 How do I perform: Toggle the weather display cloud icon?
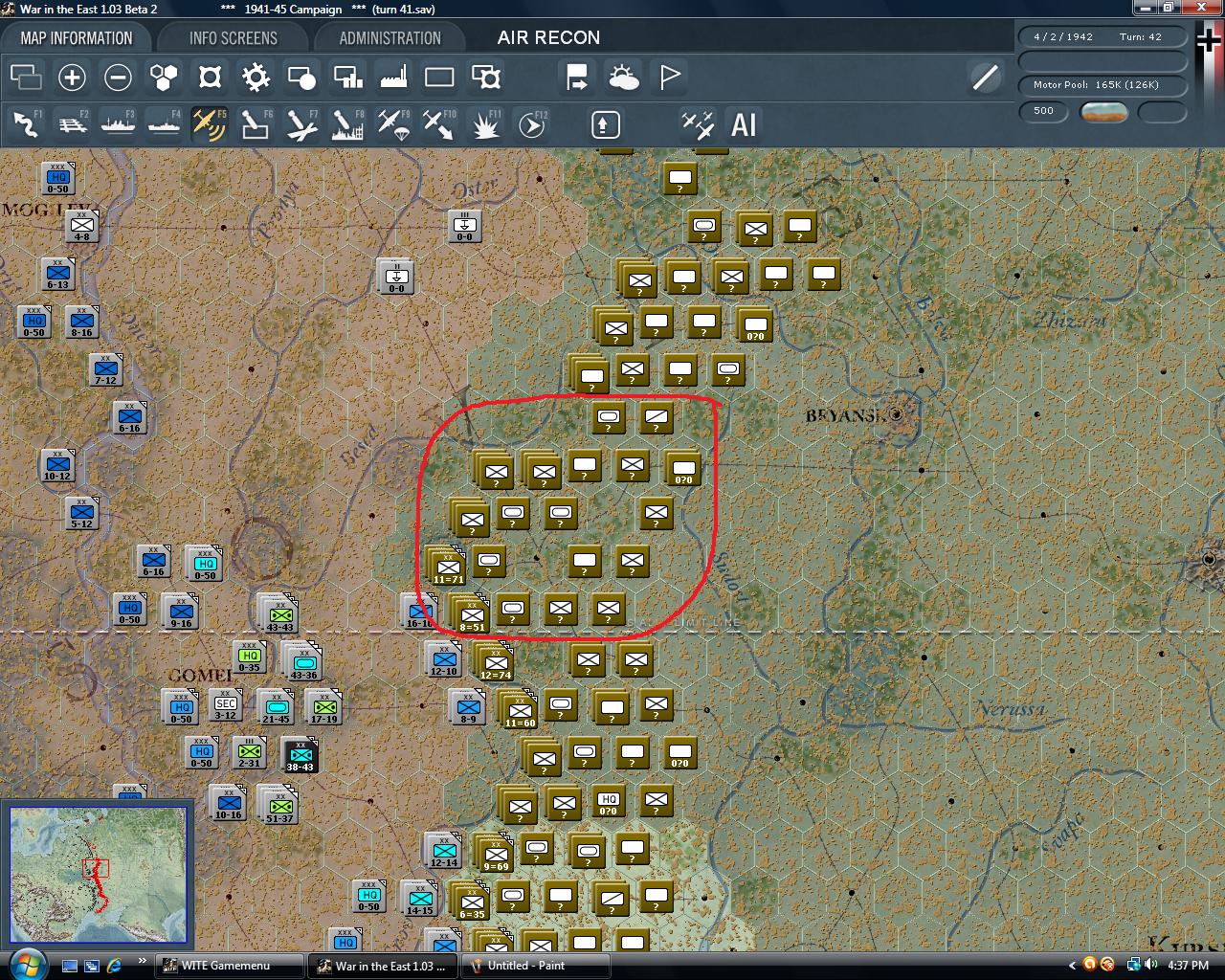[x=624, y=78]
